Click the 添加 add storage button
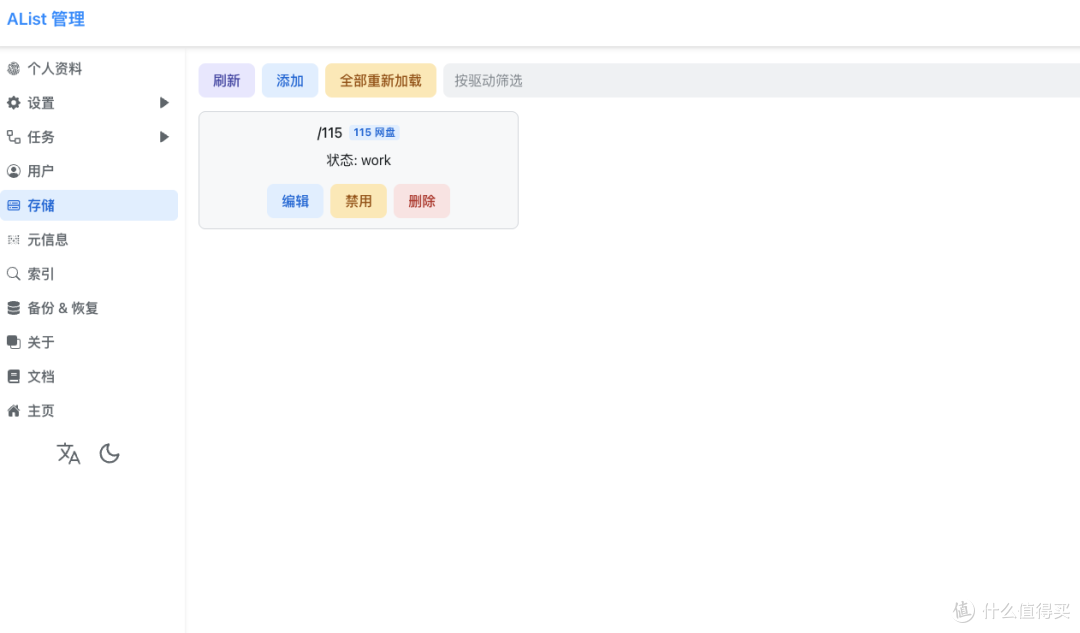The height and width of the screenshot is (633, 1080). click(290, 81)
